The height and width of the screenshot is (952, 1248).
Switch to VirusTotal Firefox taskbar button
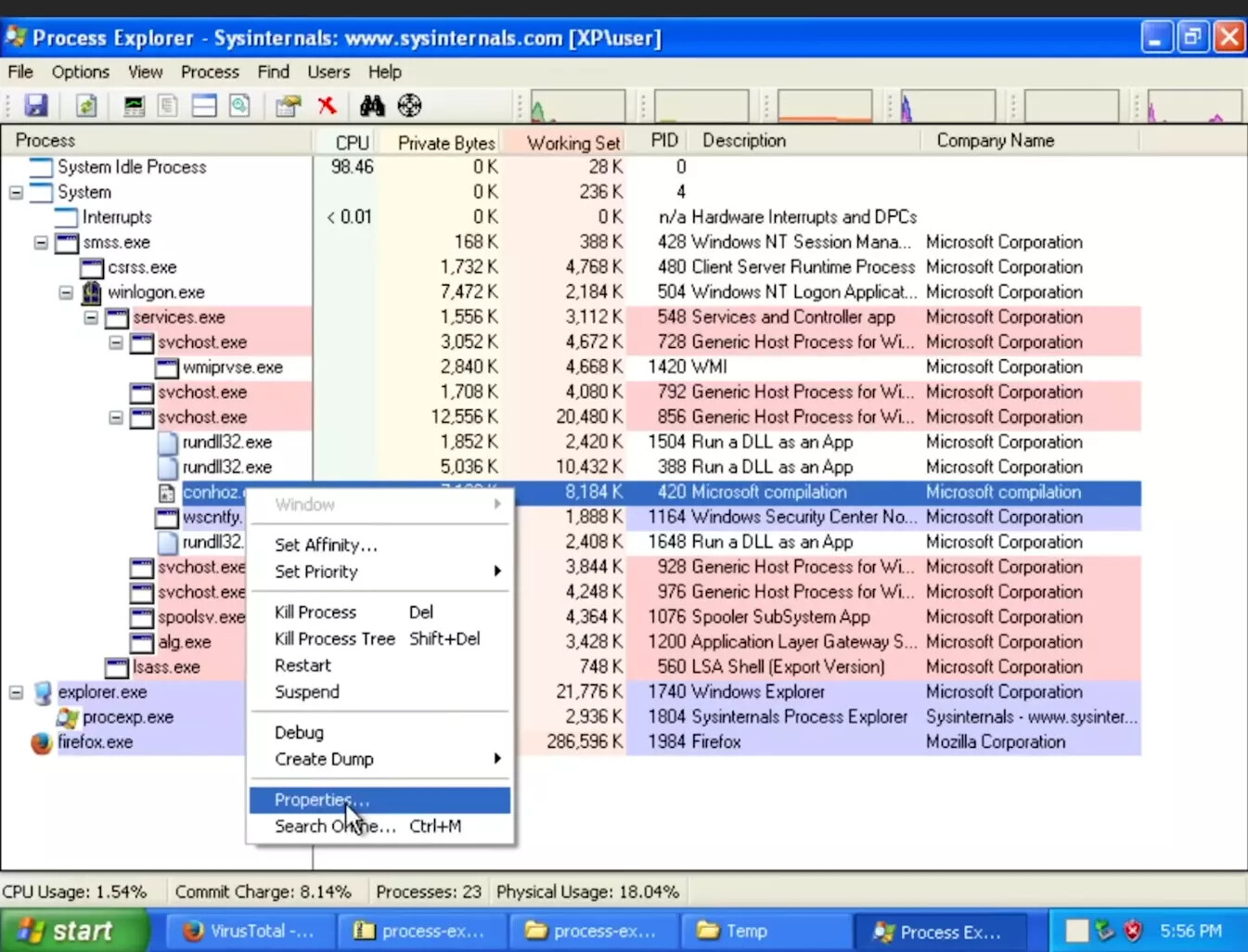point(249,931)
